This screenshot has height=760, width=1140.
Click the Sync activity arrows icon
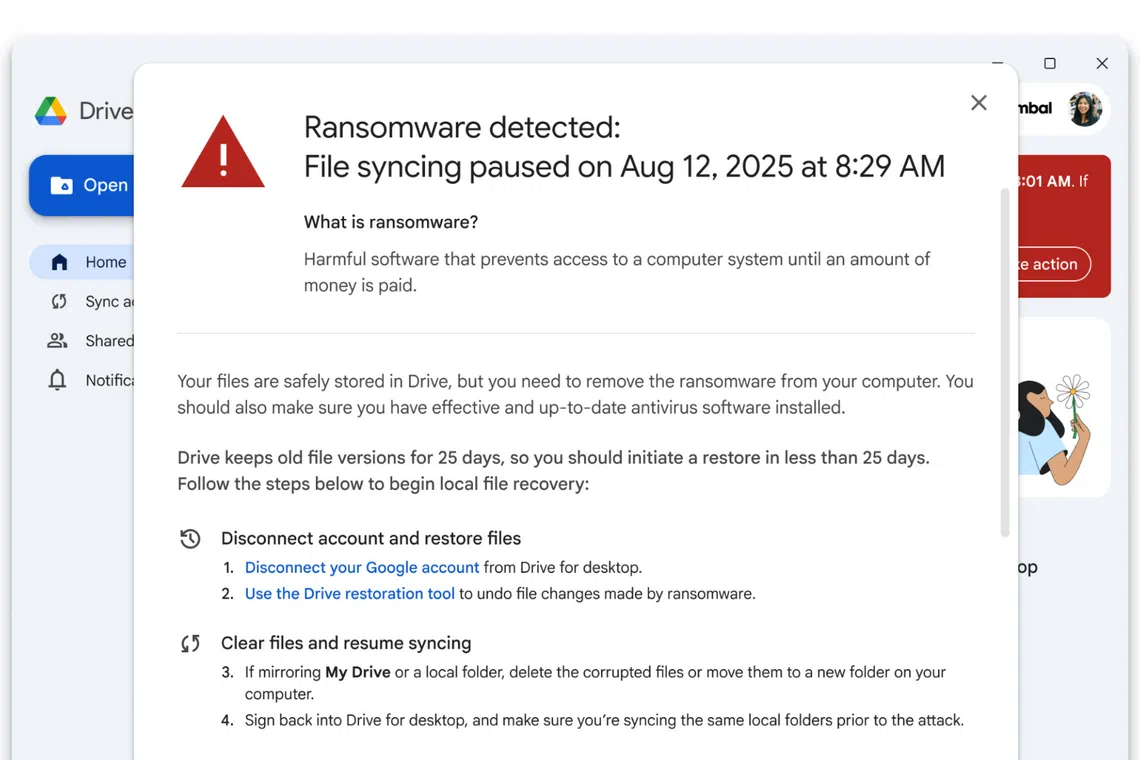tap(57, 301)
